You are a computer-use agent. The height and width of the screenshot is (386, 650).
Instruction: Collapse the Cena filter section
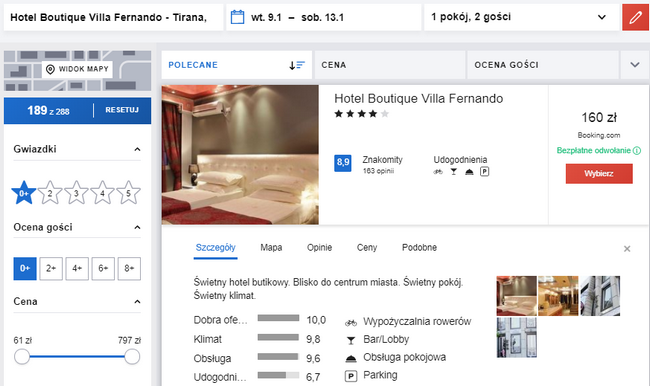coord(137,301)
